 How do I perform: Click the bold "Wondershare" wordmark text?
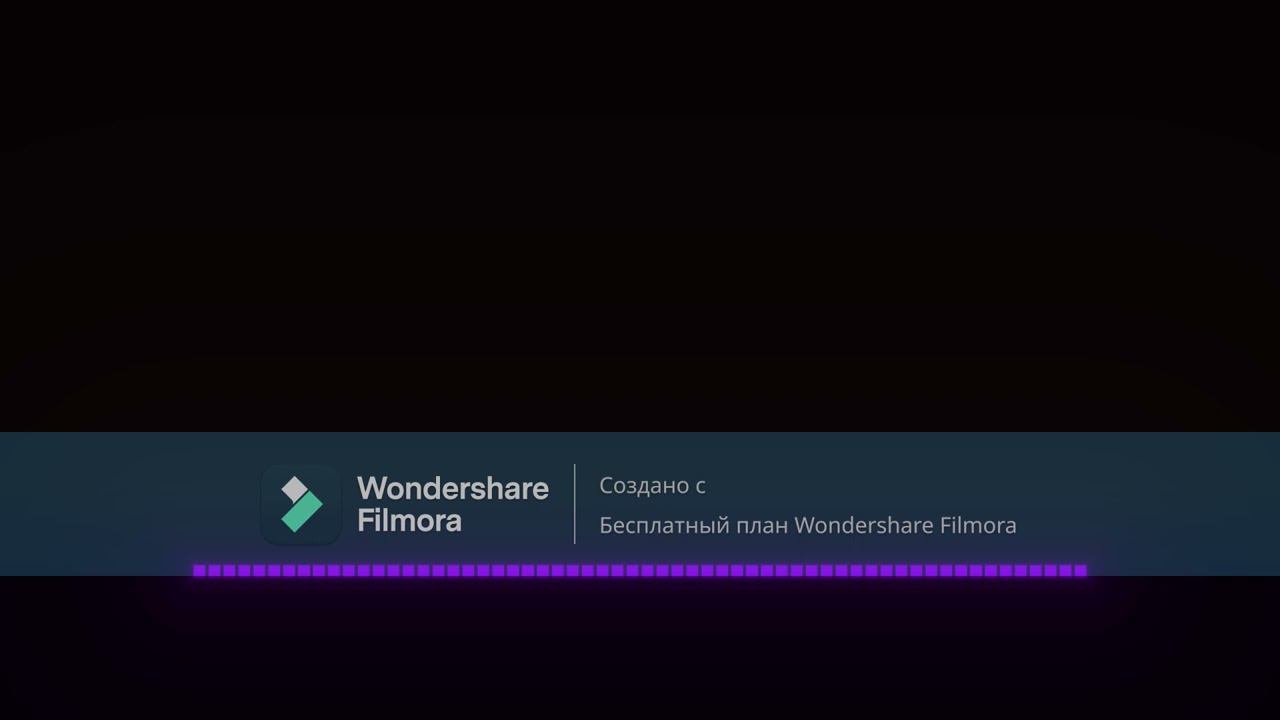[x=453, y=488]
